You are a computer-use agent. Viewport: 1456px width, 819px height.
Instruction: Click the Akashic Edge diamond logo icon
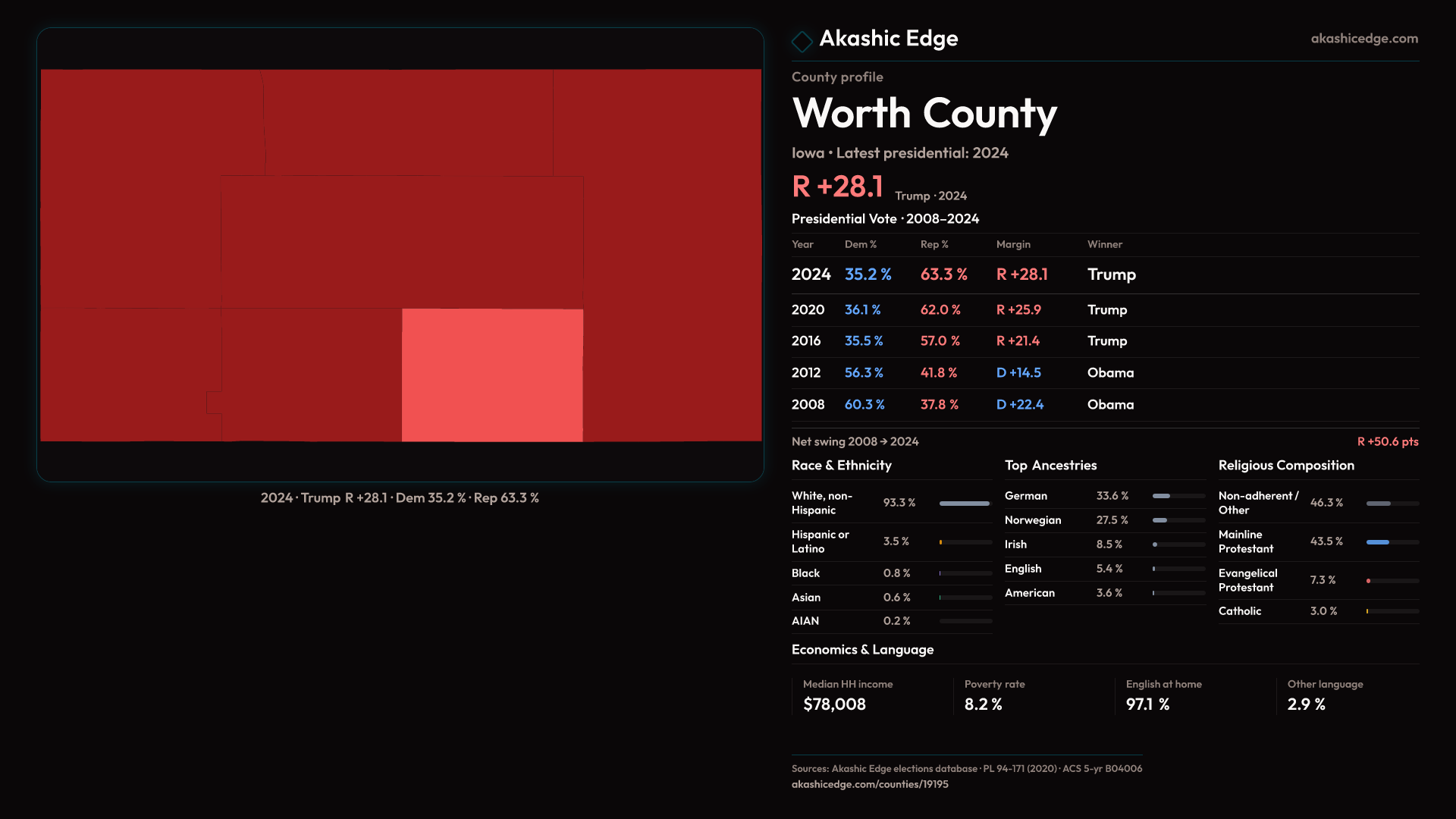[802, 41]
